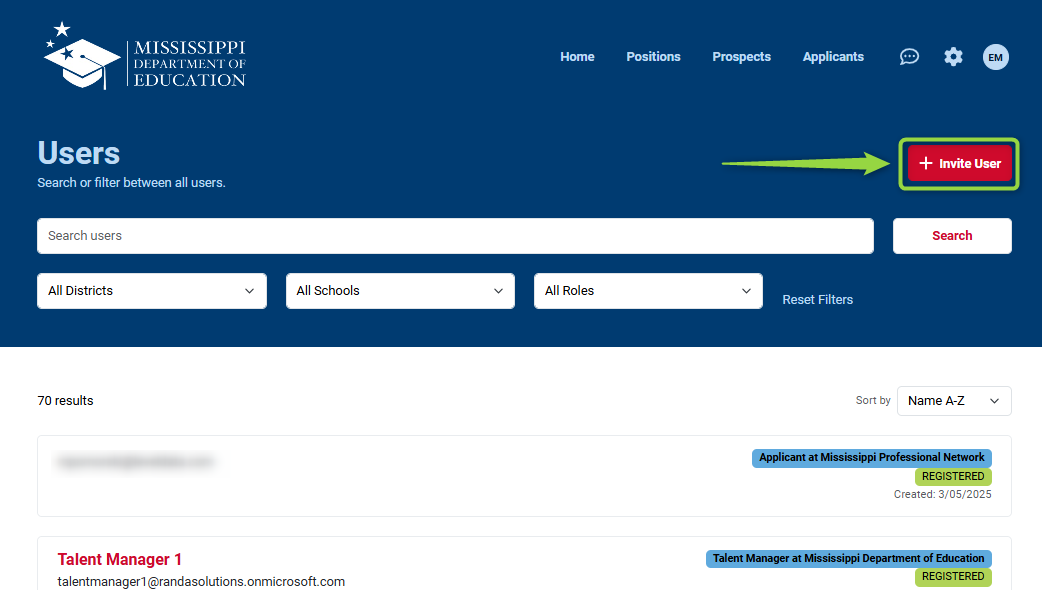This screenshot has height=590, width=1042.
Task: Select the Applicant at Mississippi Professional Network tag
Action: coord(871,458)
